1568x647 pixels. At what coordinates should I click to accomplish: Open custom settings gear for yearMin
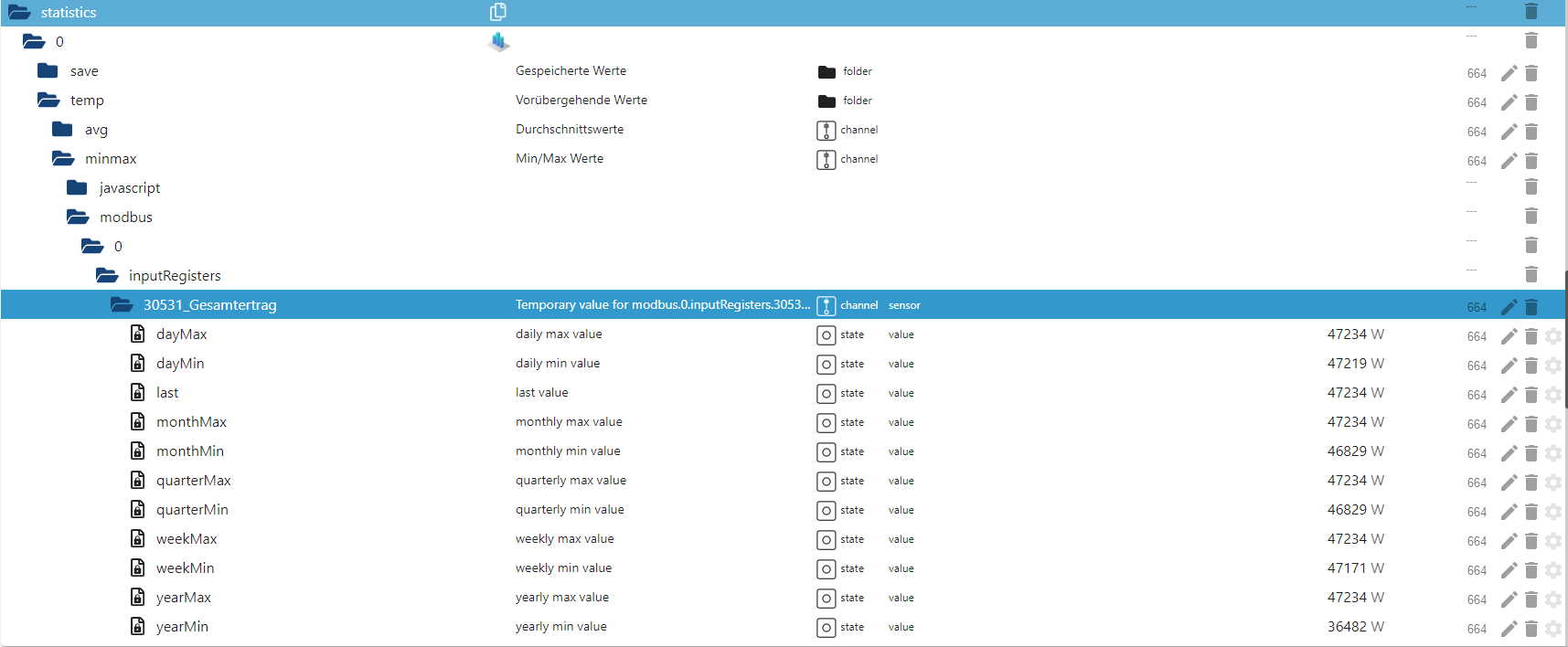(1553, 629)
